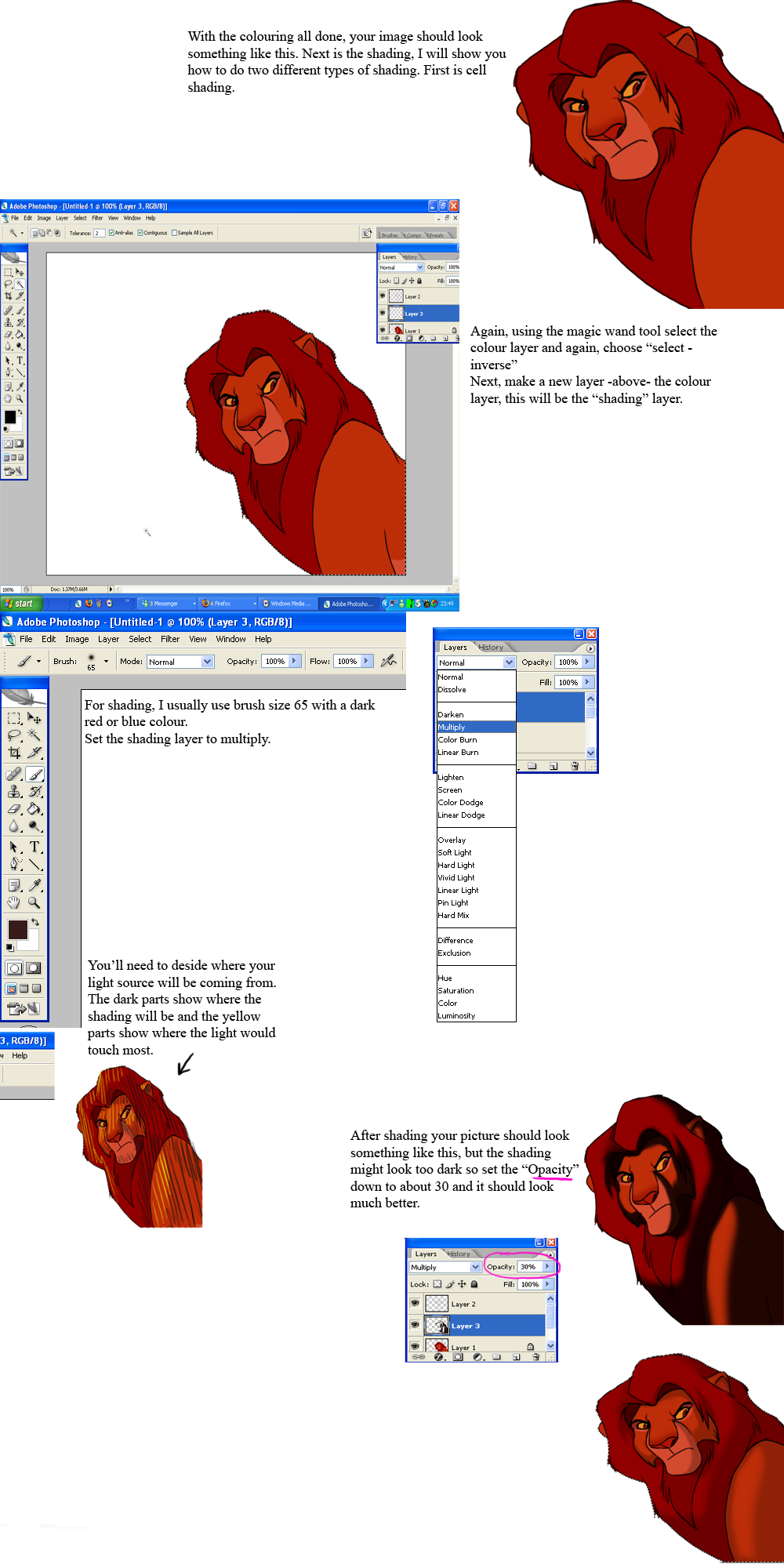Screen dimensions: 784x1568
Task: Choose Overlay in the blend mode list
Action: tap(452, 840)
